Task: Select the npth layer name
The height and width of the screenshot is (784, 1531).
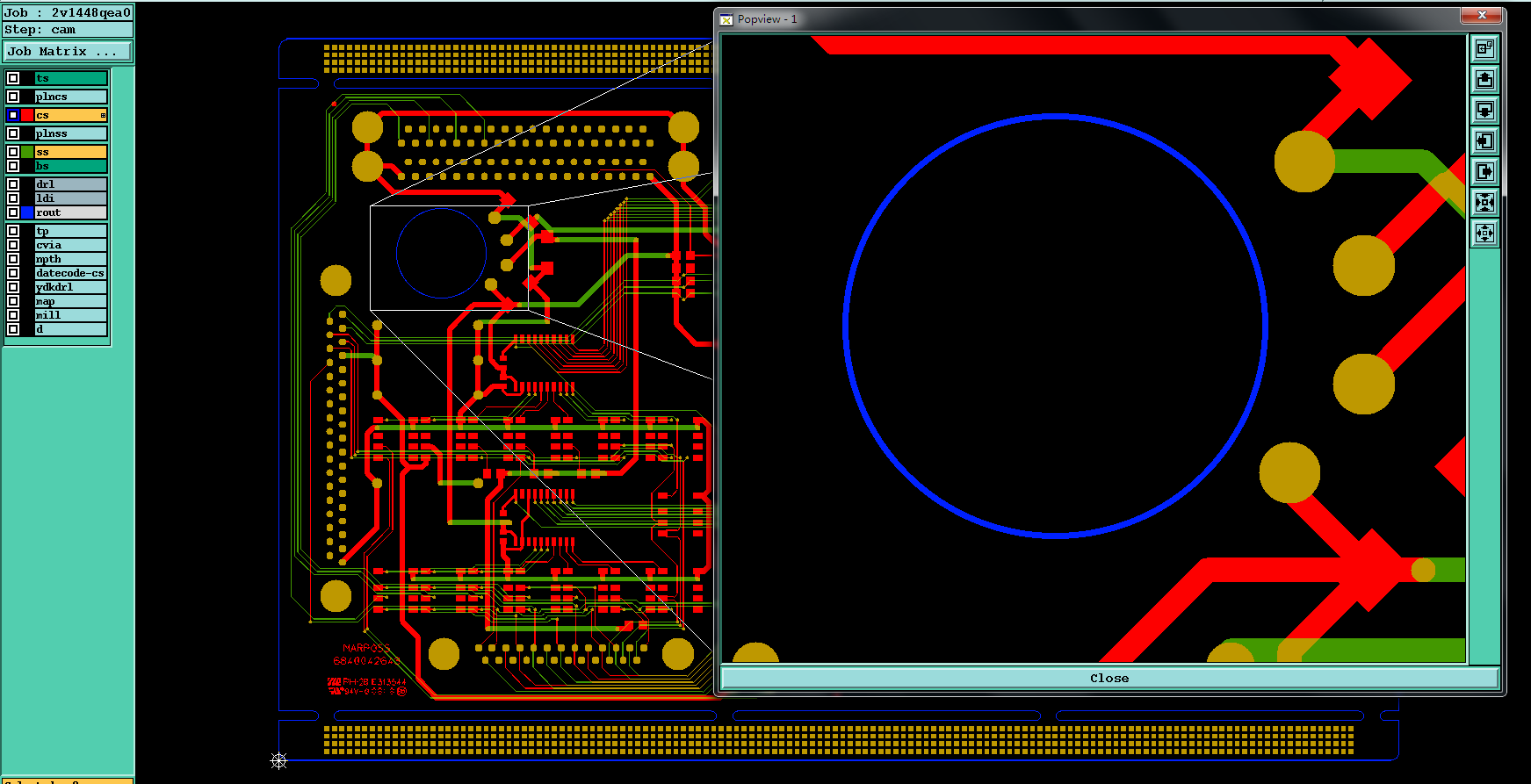Action: tap(71, 259)
